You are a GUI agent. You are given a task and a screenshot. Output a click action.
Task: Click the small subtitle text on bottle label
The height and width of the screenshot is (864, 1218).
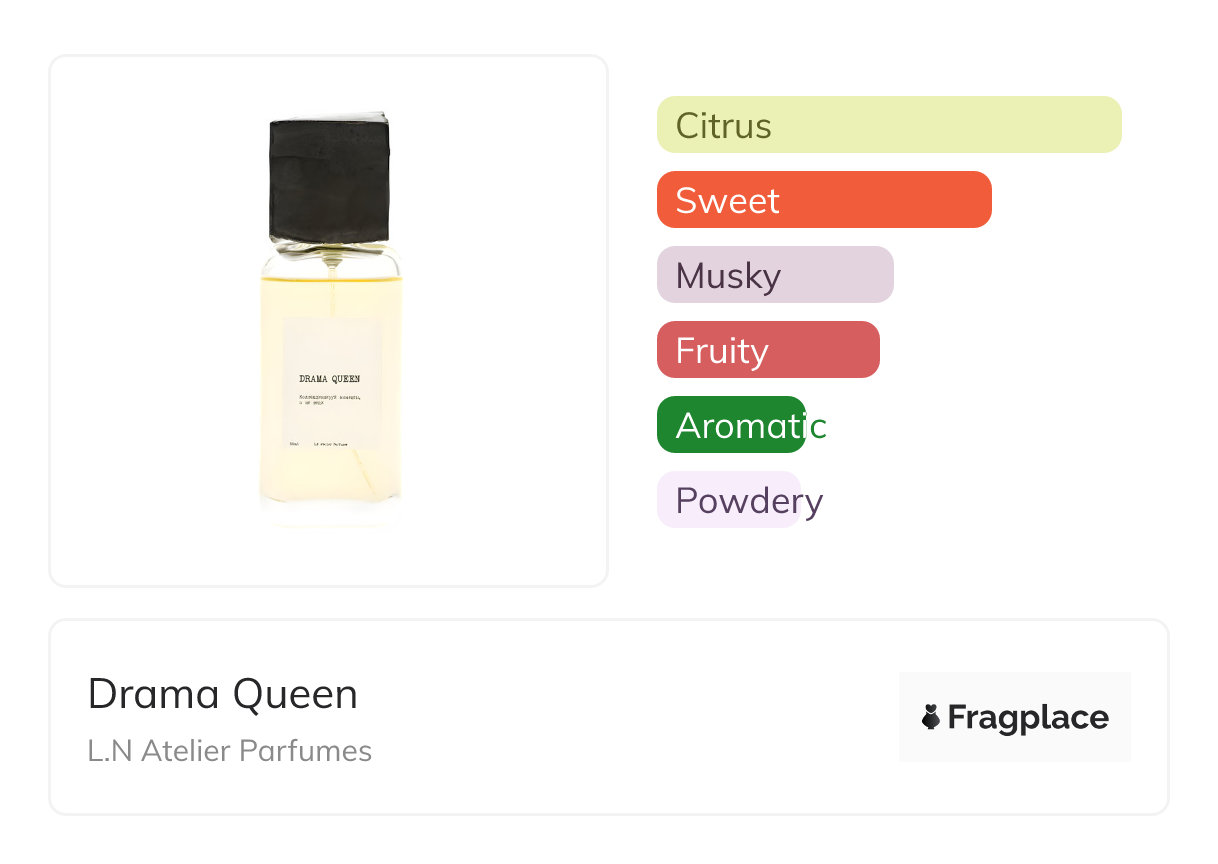pyautogui.click(x=329, y=400)
